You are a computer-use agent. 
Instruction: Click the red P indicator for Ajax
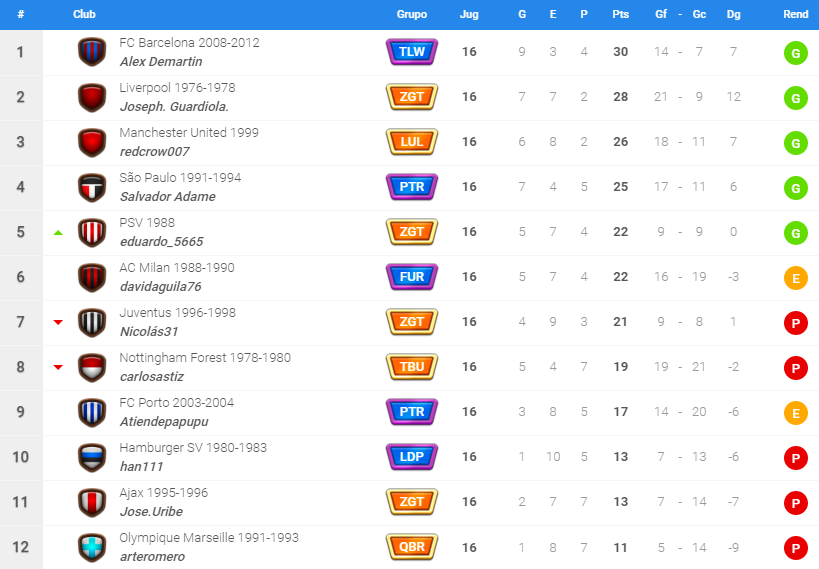coord(795,503)
